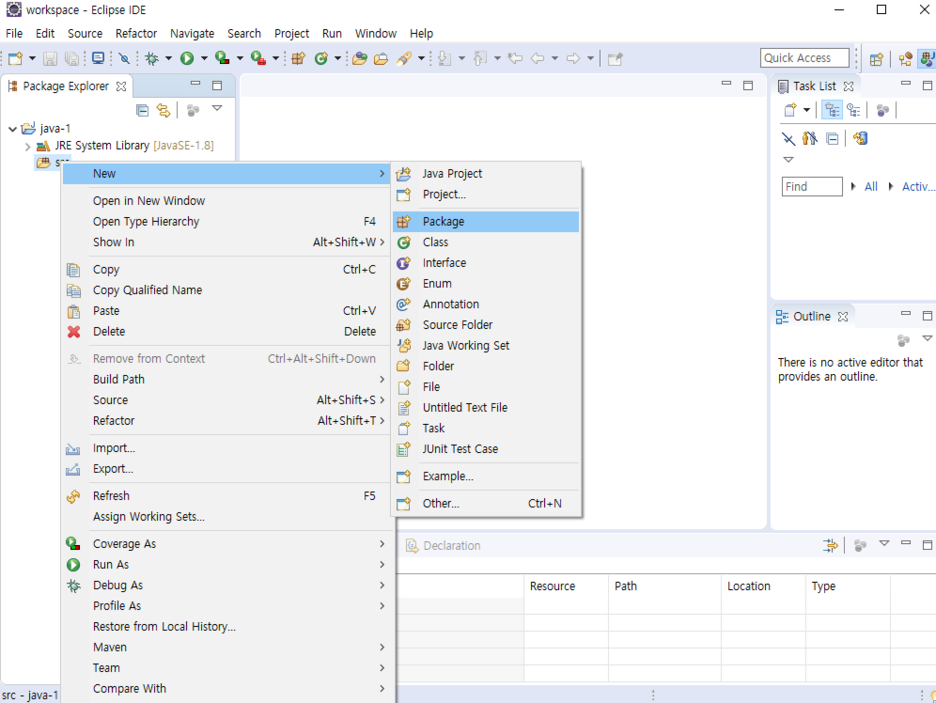936x703 pixels.
Task: Click Collapse All icon in Task List
Action: click(x=832, y=139)
